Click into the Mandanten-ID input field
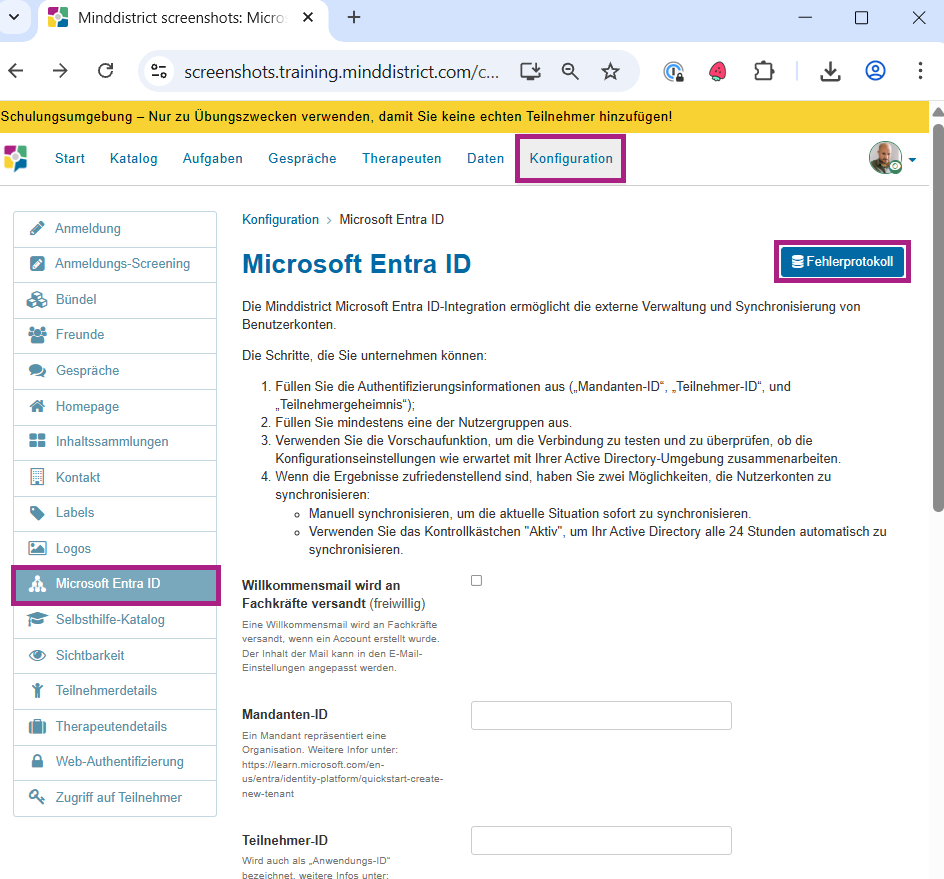Image resolution: width=944 pixels, height=879 pixels. 601,715
